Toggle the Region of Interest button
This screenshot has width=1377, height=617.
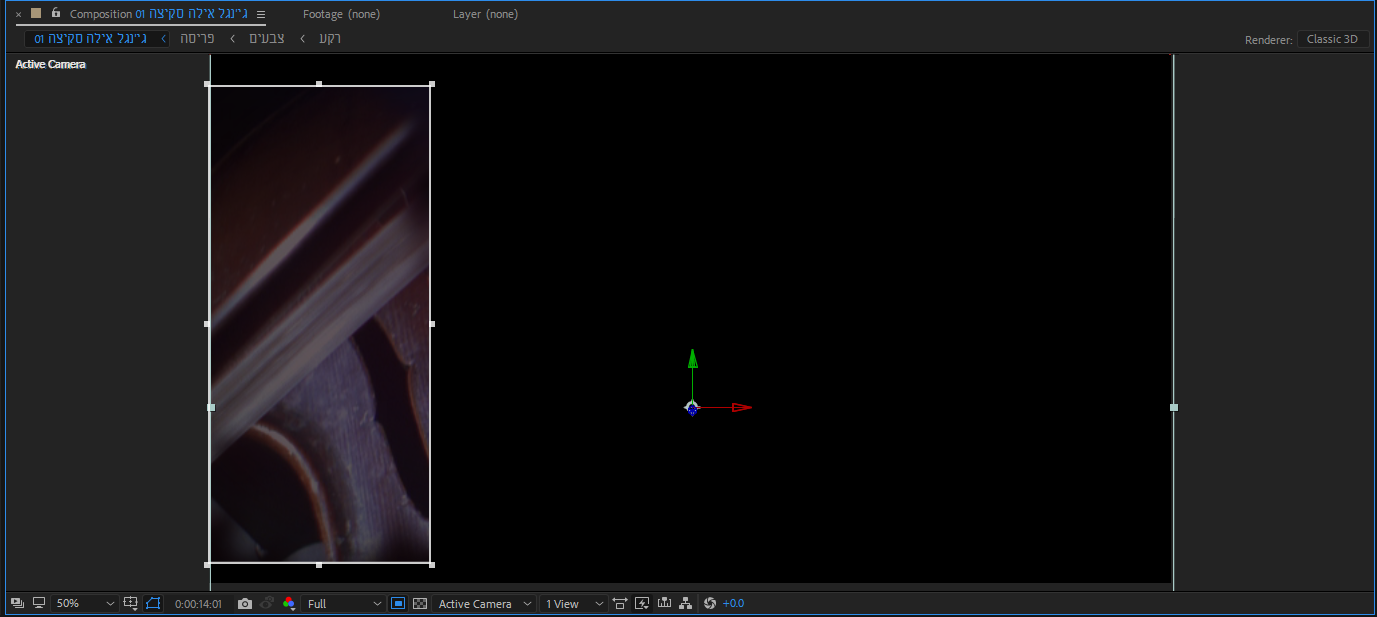[x=398, y=604]
